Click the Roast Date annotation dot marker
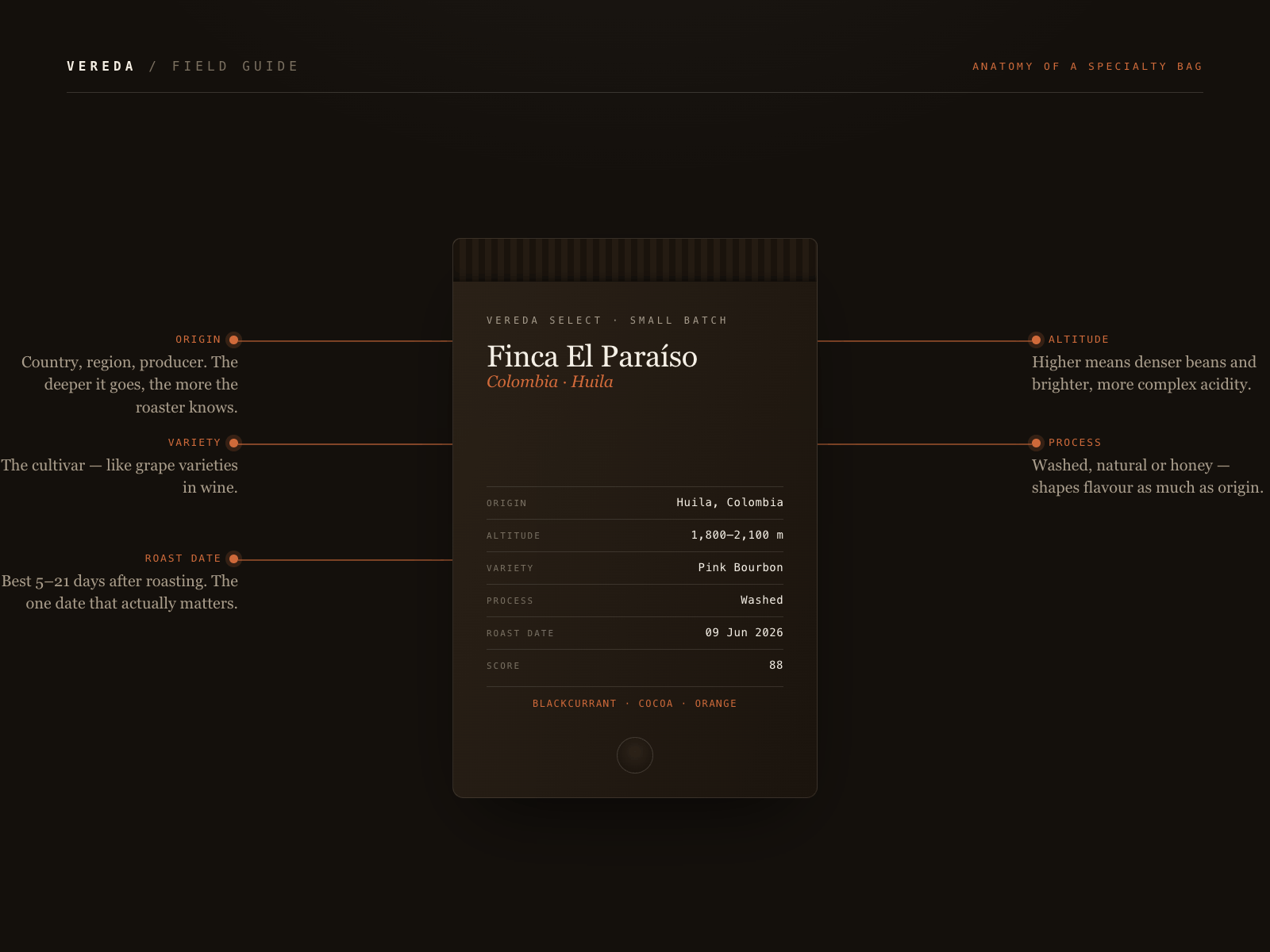This screenshot has height=952, width=1270. (233, 559)
